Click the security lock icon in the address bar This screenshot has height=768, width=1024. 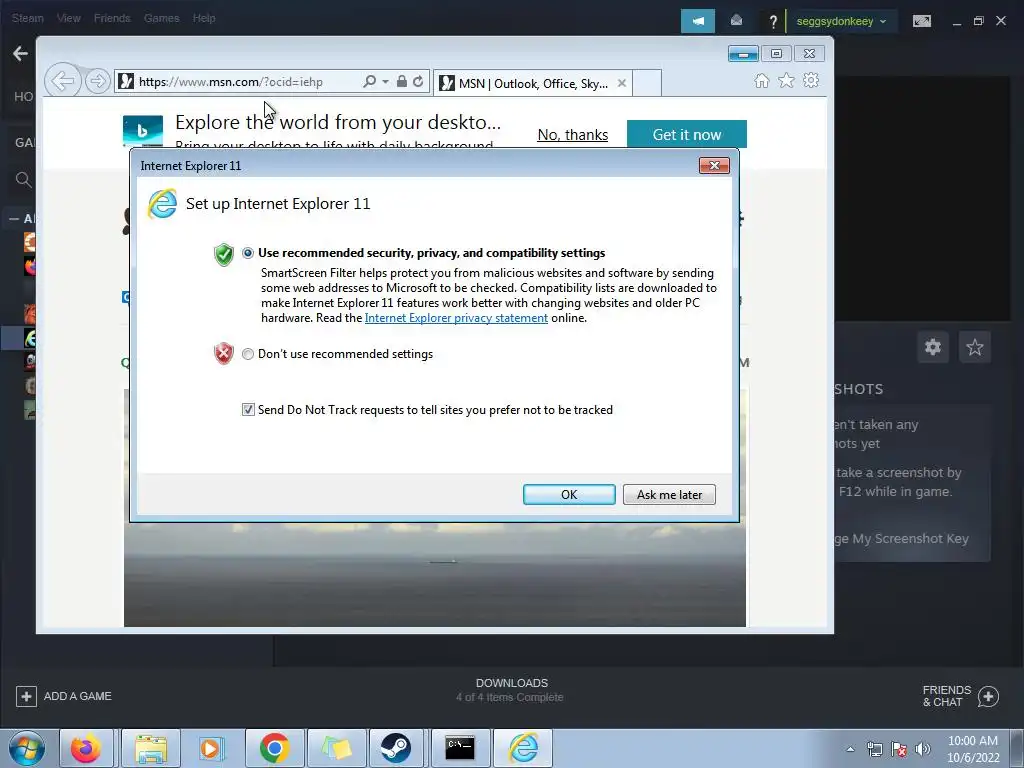(402, 82)
